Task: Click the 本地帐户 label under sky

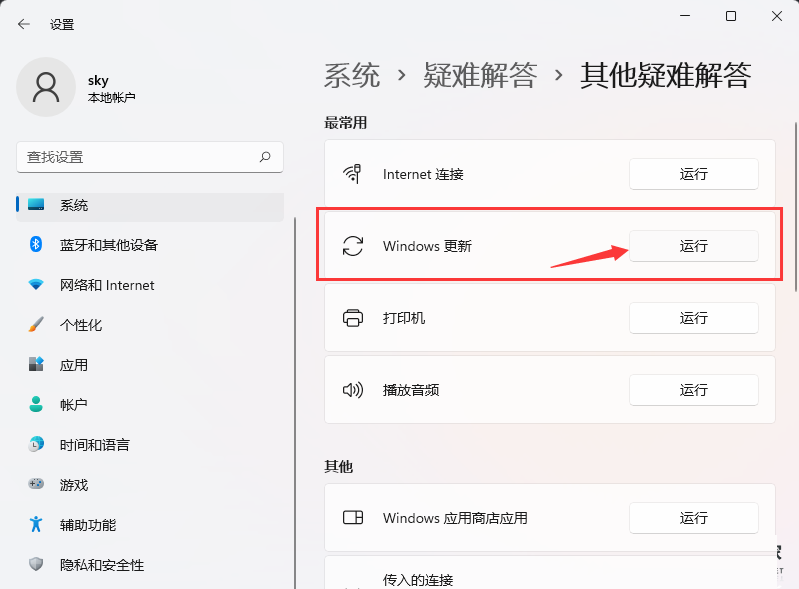Action: pyautogui.click(x=112, y=97)
